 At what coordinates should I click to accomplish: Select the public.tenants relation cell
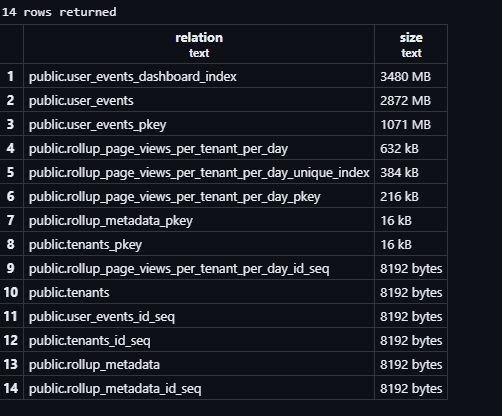(199, 292)
